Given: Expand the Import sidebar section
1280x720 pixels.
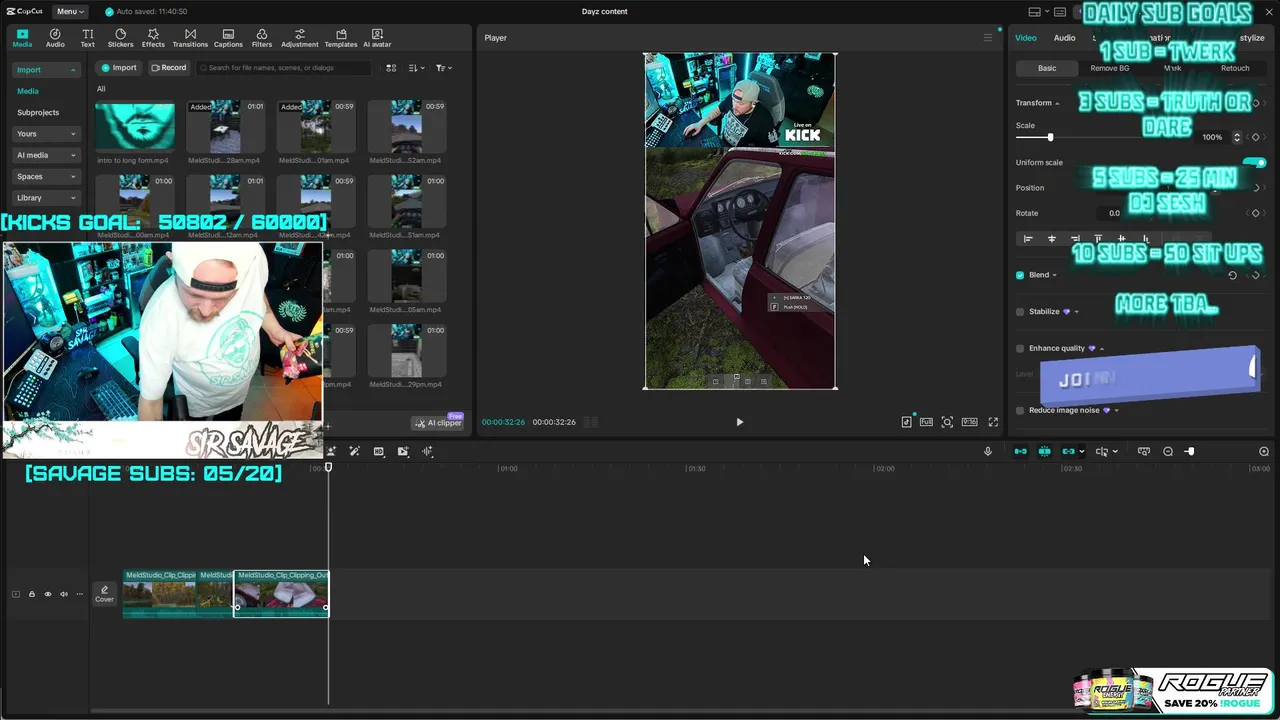Looking at the screenshot, I should [x=46, y=70].
